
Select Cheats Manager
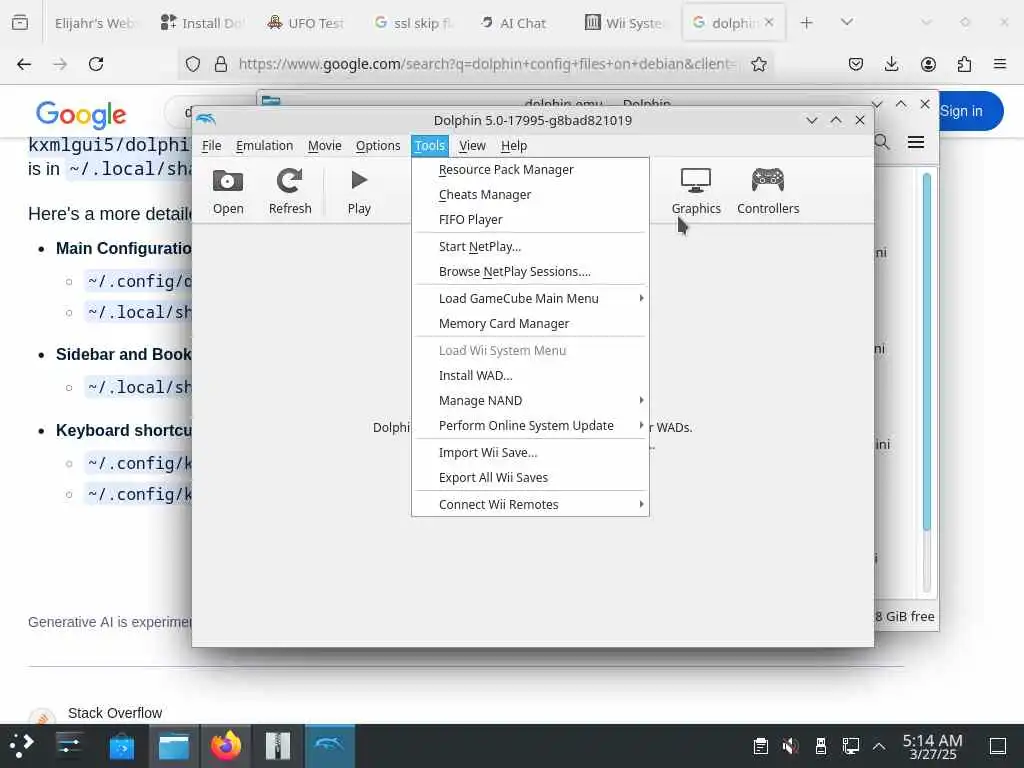coord(530,195)
